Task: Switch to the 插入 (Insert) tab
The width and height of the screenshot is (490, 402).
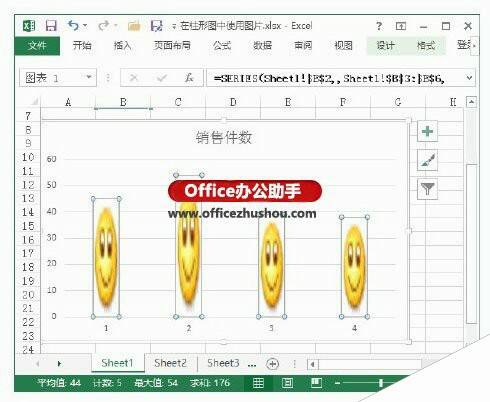Action: pos(122,45)
